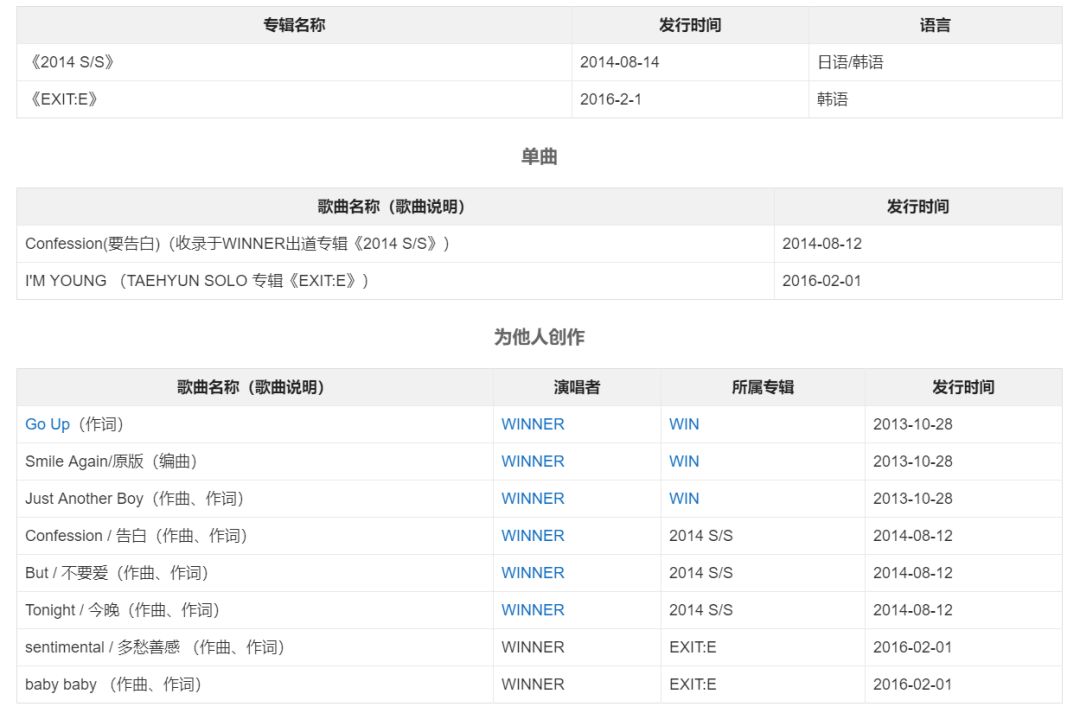
Task: Open WIN album link in Smile Again row
Action: point(684,462)
